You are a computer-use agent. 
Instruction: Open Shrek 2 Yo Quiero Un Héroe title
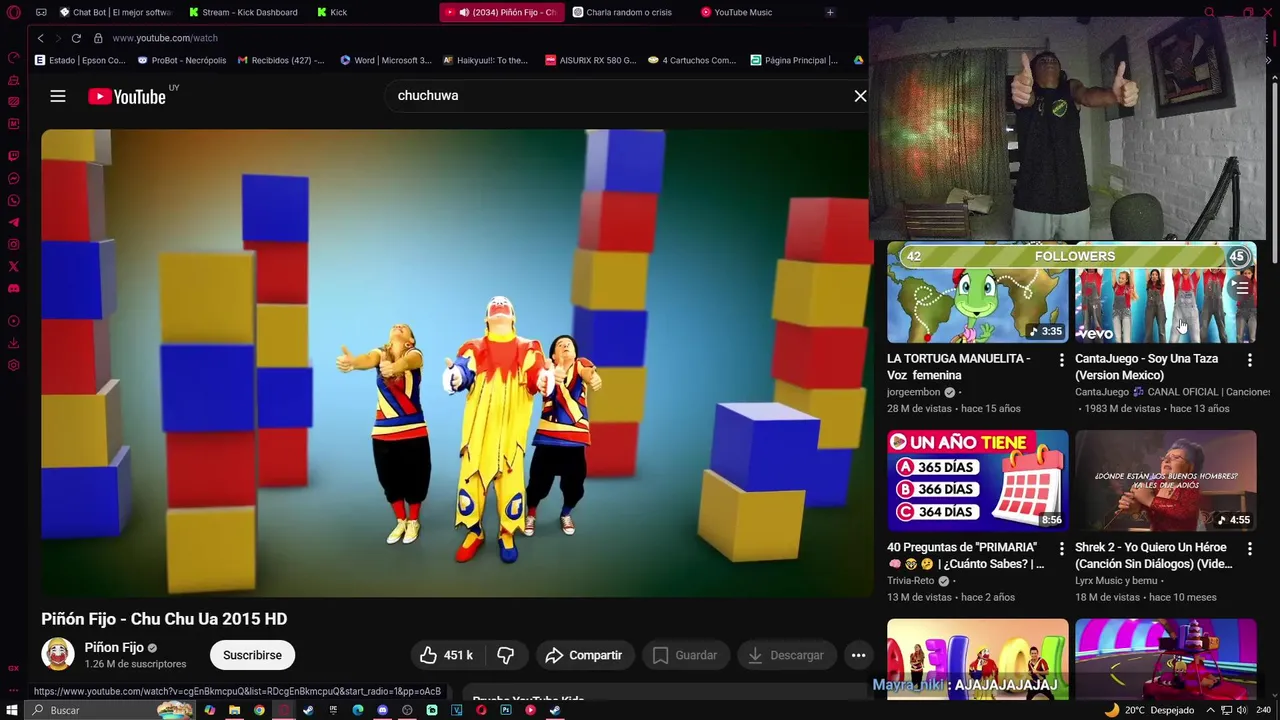pyautogui.click(x=1153, y=555)
